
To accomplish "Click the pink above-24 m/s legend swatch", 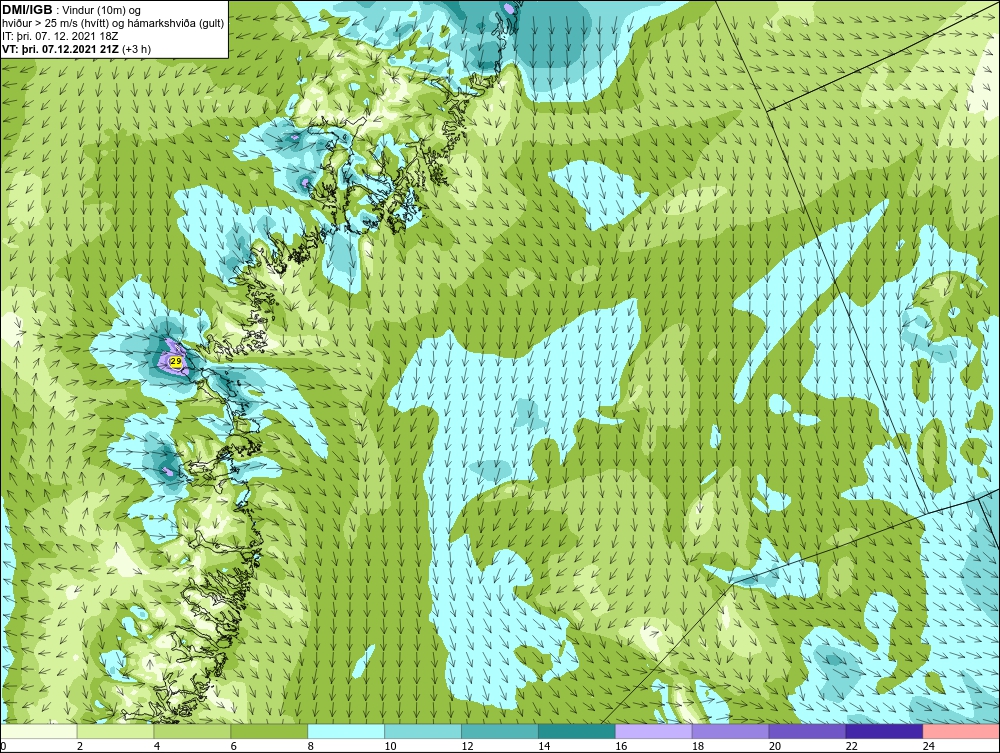I will click(961, 731).
